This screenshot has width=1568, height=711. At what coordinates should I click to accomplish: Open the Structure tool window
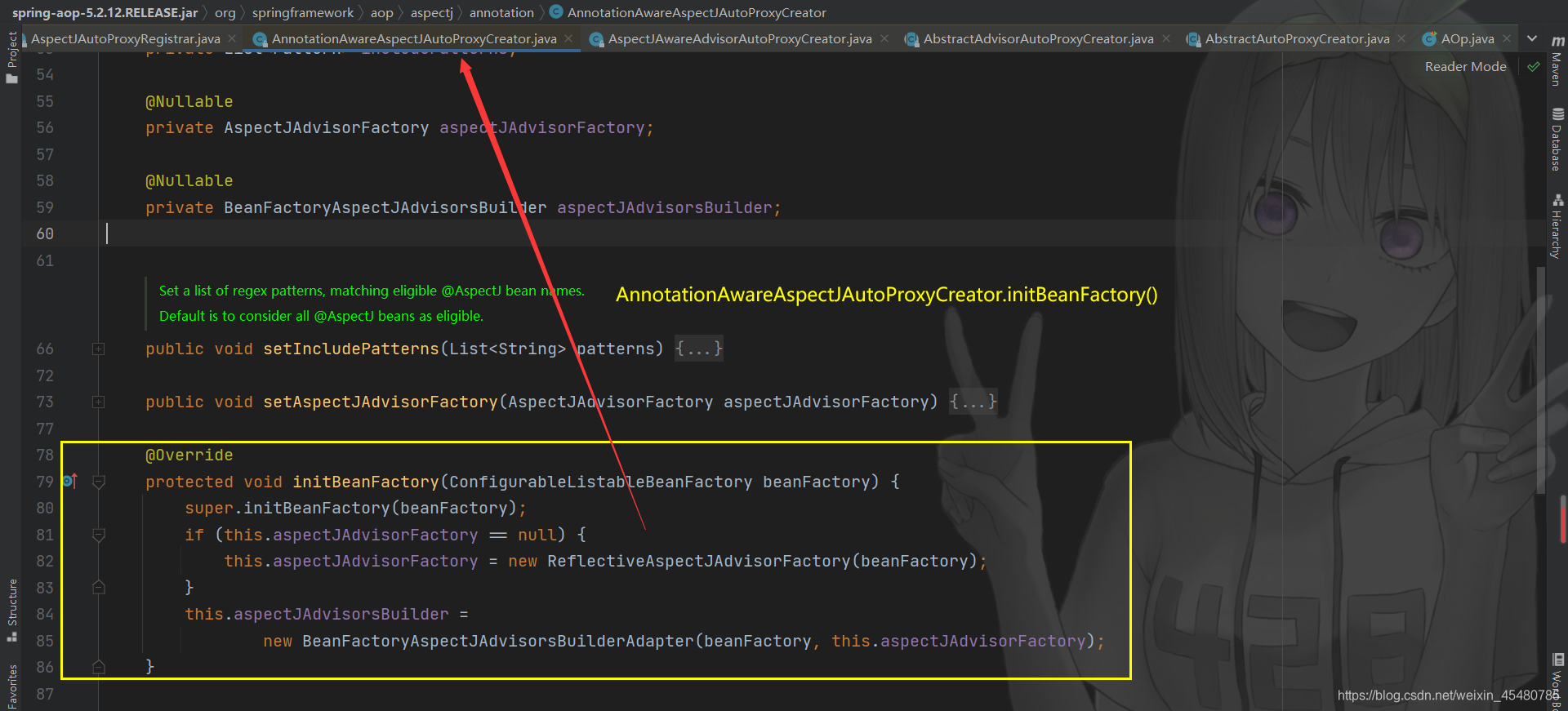click(x=11, y=610)
